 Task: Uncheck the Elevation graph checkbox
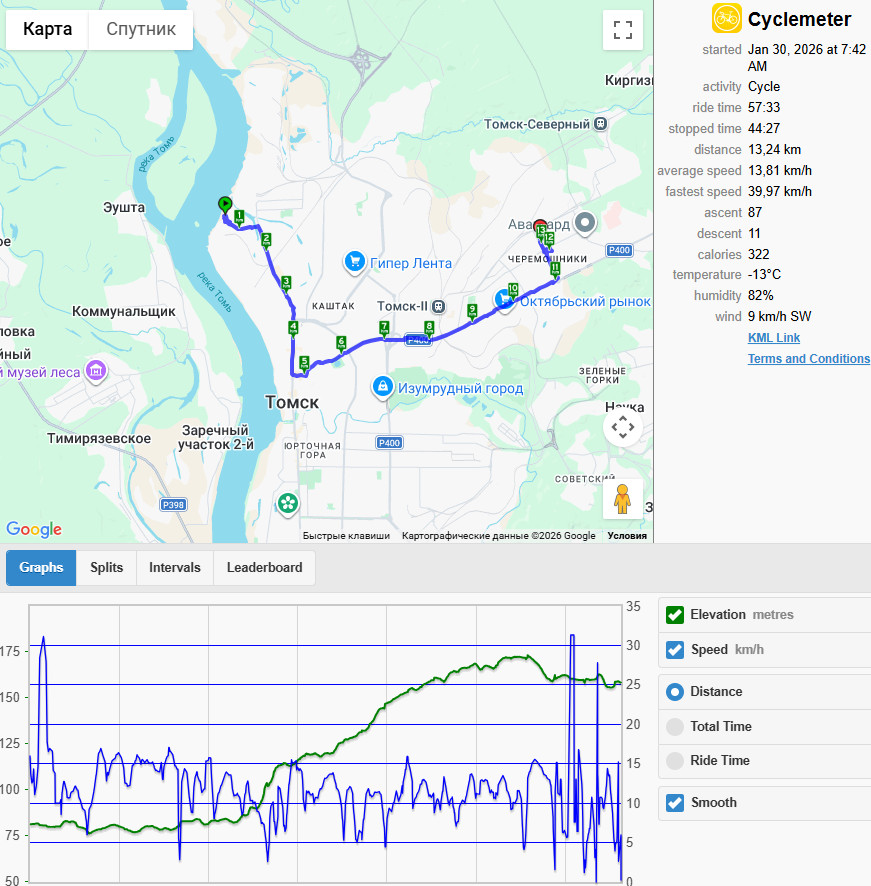tap(675, 615)
